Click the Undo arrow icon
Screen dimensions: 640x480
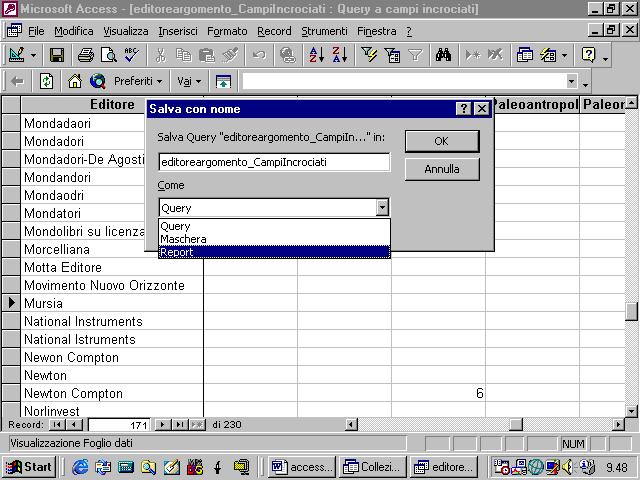pyautogui.click(x=259, y=55)
